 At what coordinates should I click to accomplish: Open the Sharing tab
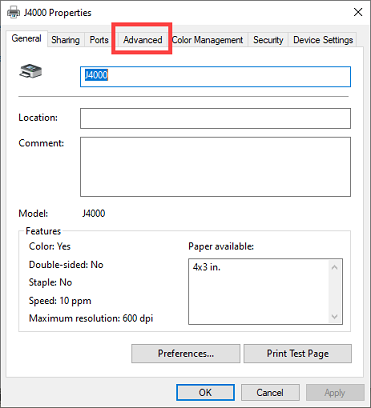pos(66,40)
